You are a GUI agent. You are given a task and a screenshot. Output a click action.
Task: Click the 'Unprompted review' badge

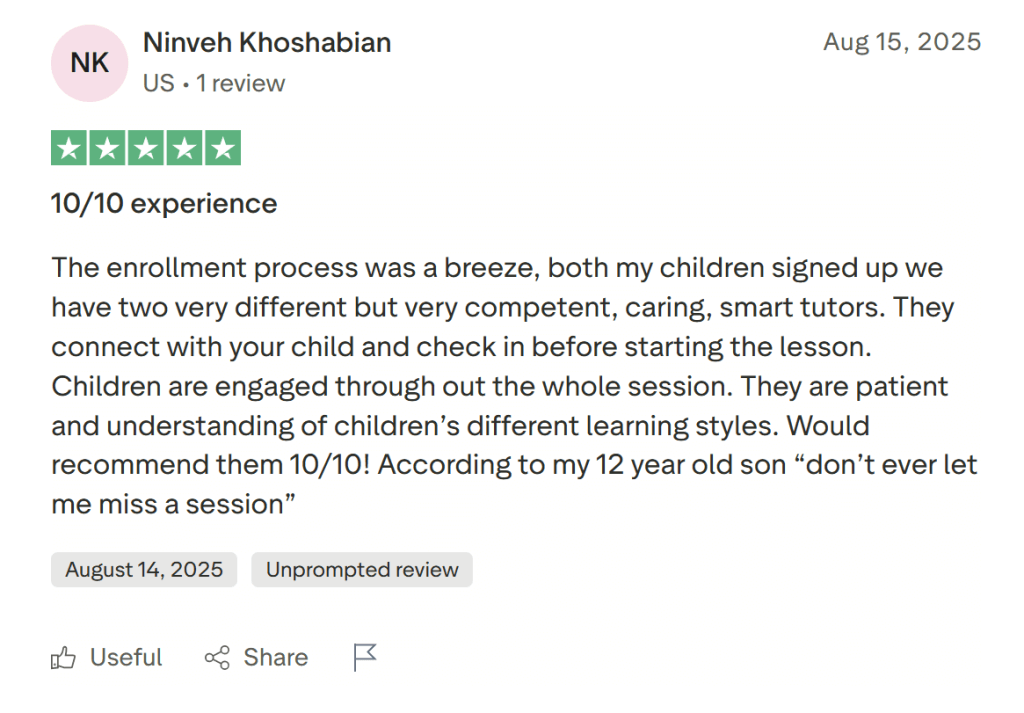point(362,569)
